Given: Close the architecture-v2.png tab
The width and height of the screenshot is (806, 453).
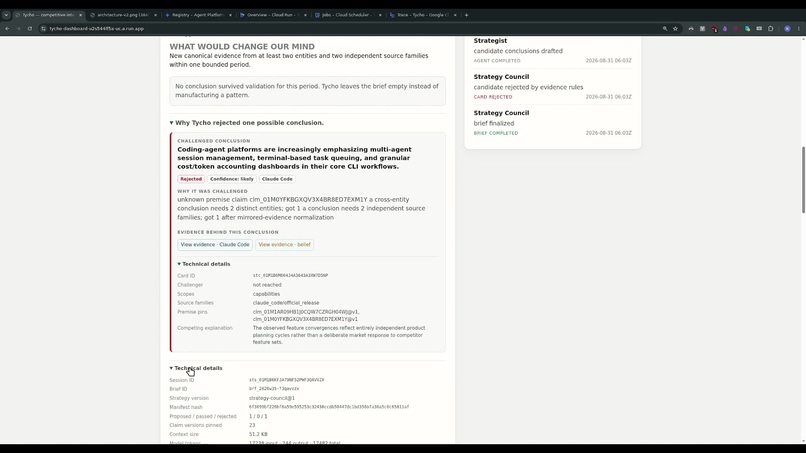Looking at the screenshot, I should (155, 15).
